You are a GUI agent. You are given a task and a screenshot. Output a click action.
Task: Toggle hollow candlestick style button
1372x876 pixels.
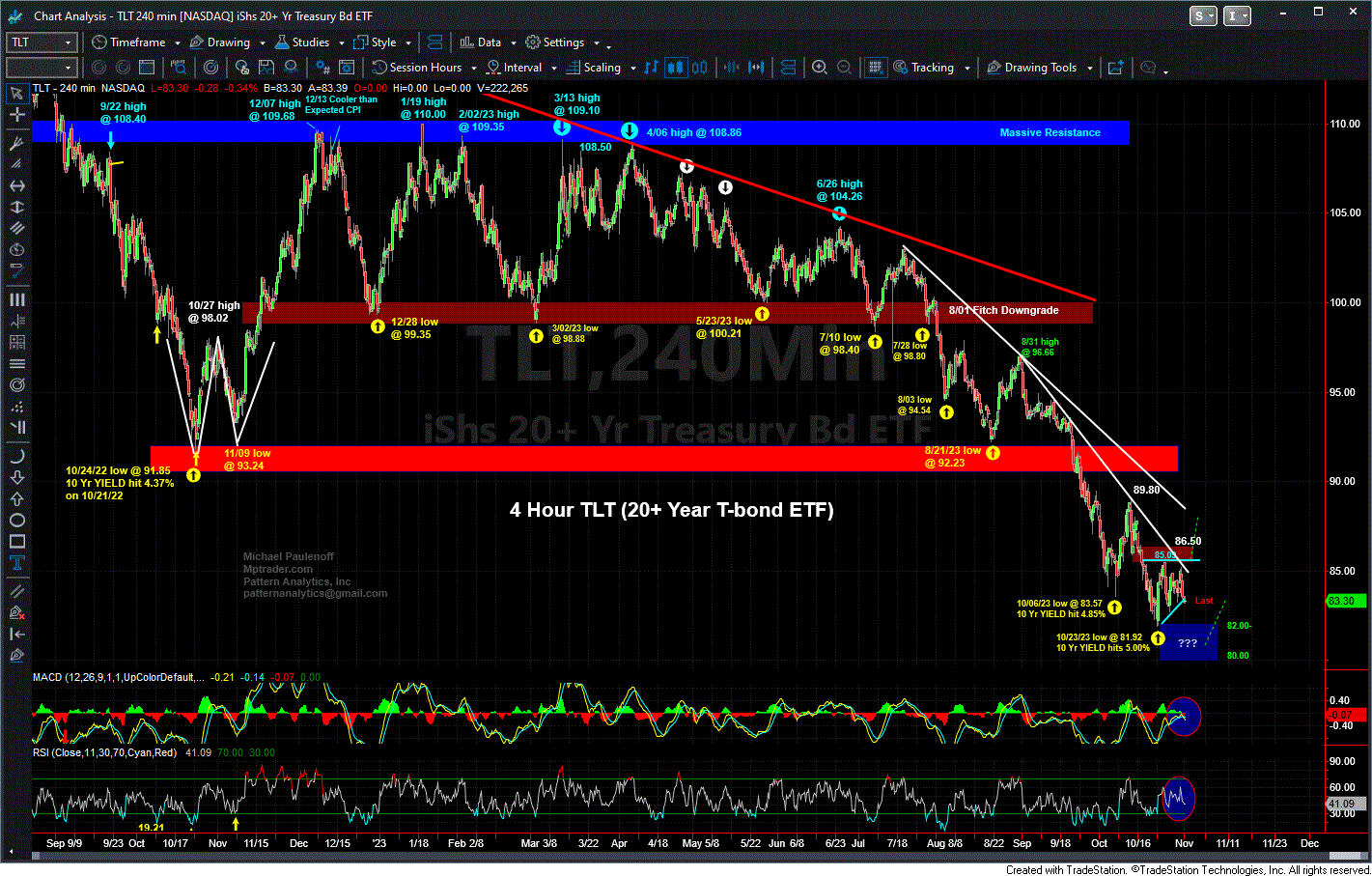[x=699, y=68]
